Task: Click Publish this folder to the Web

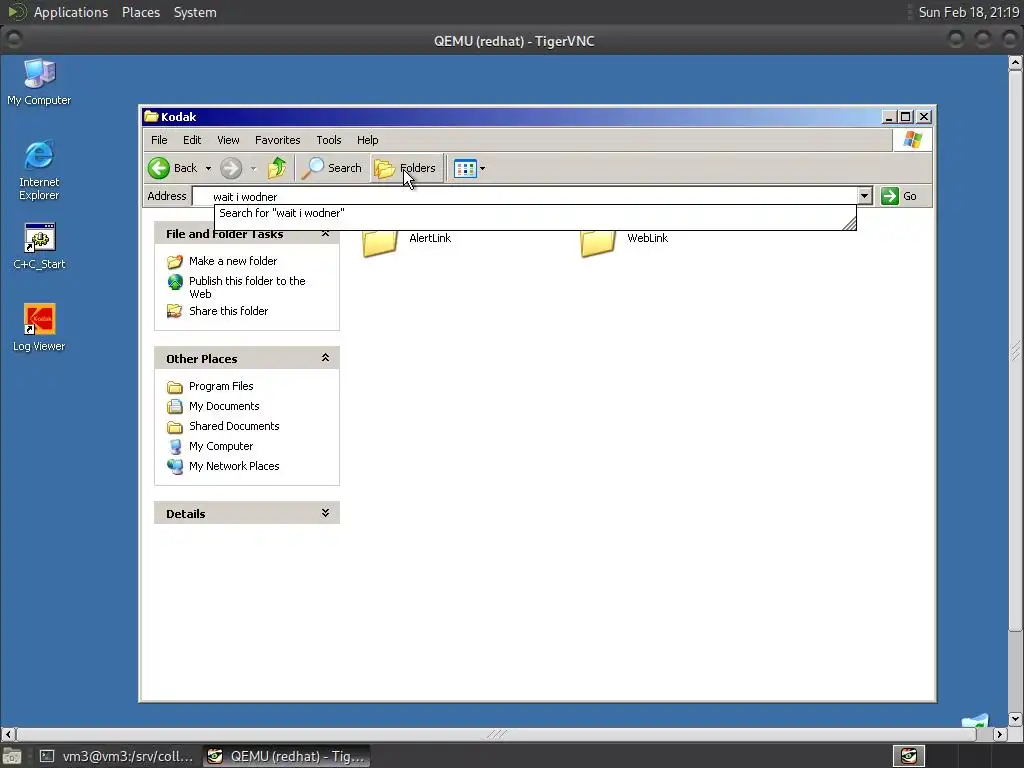Action: [x=247, y=287]
